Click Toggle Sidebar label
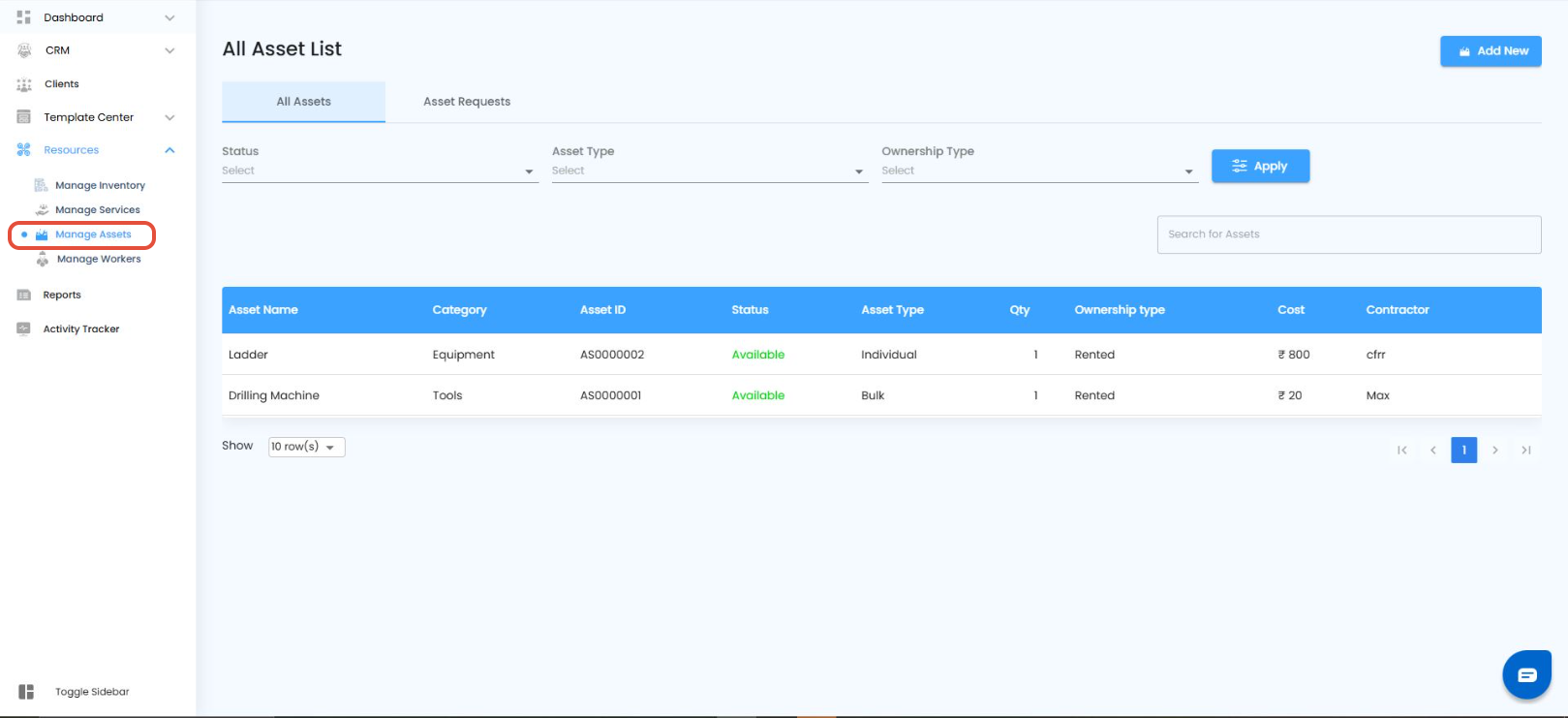This screenshot has height=718, width=1568. (92, 692)
